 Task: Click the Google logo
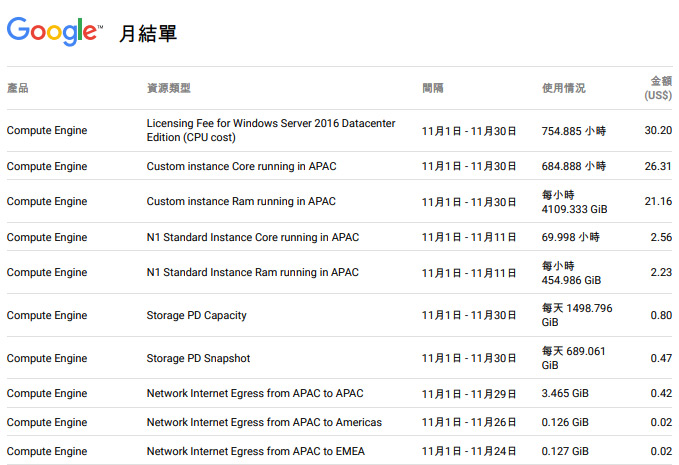coord(55,31)
